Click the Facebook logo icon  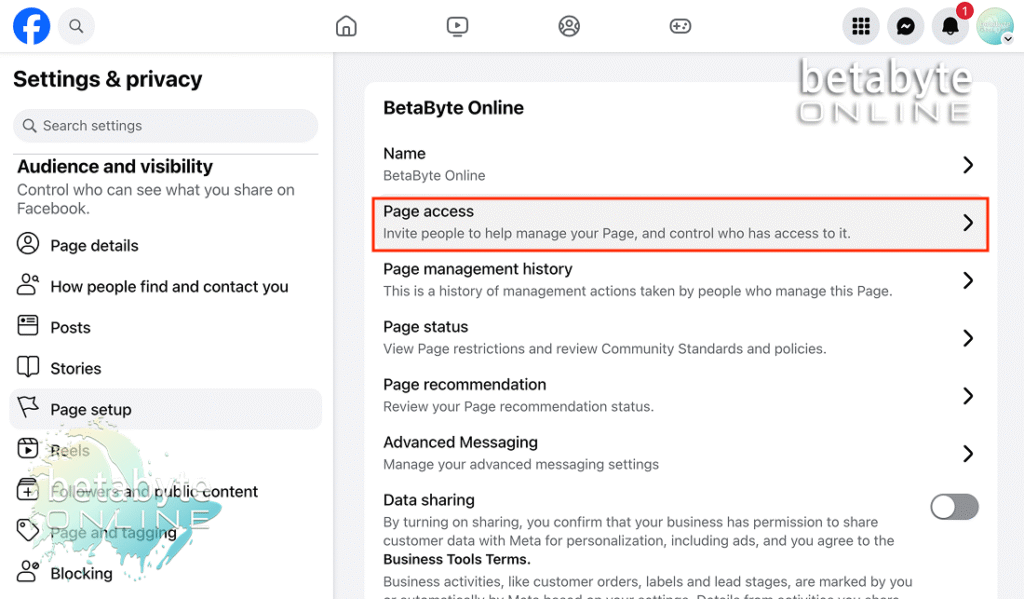(x=31, y=26)
